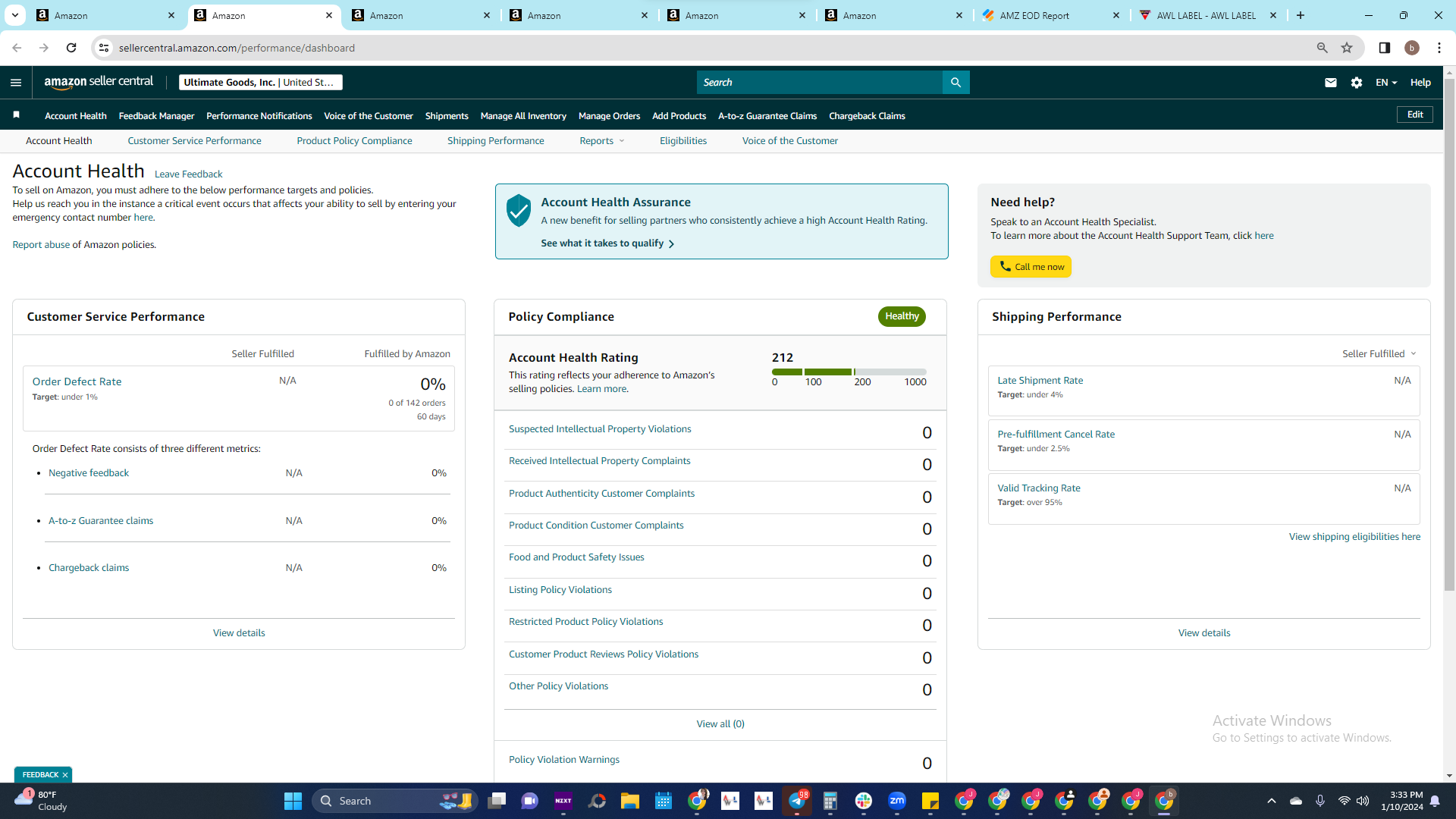Open Sticky Notes from the taskbar

point(930,801)
